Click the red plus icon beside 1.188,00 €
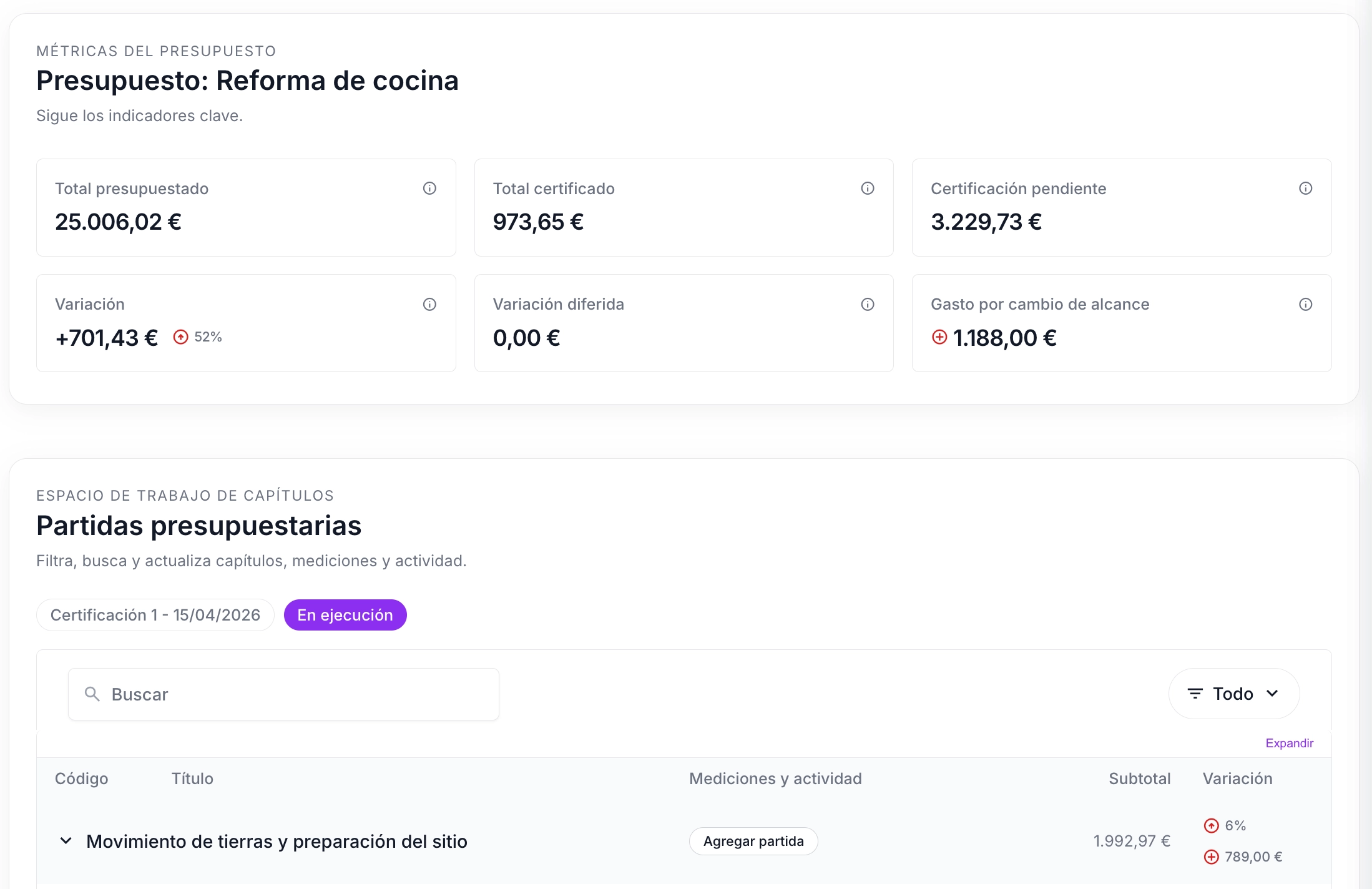 [939, 337]
